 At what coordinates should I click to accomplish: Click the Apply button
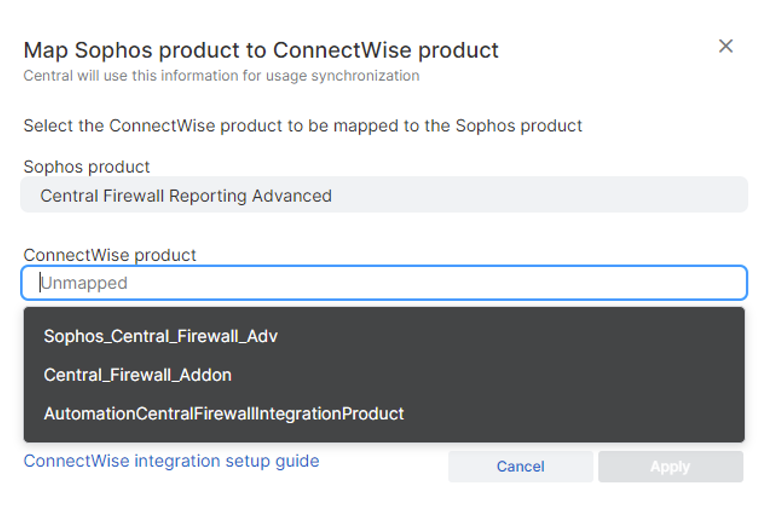point(670,466)
